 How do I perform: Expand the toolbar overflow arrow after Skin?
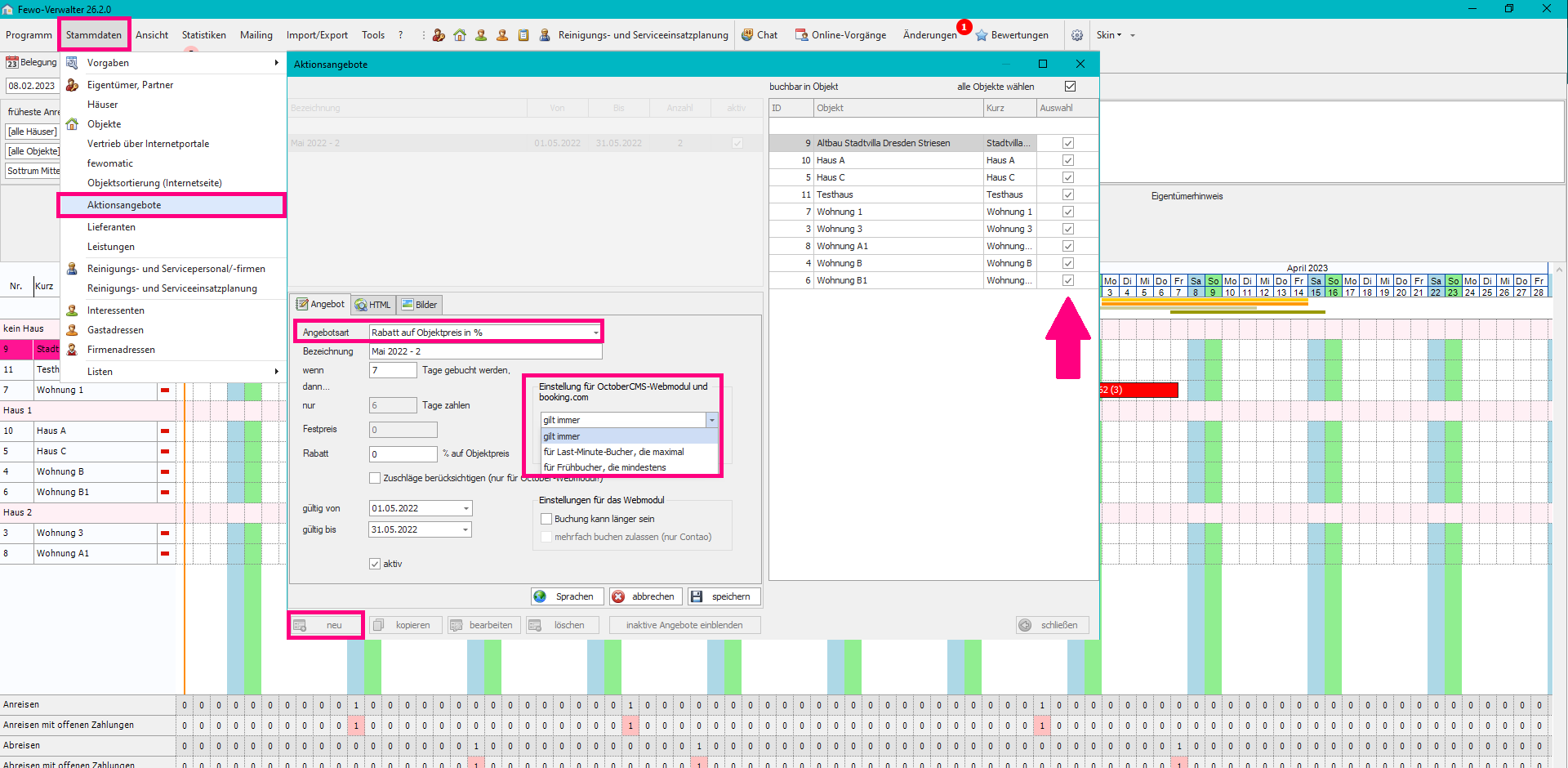point(1133,35)
